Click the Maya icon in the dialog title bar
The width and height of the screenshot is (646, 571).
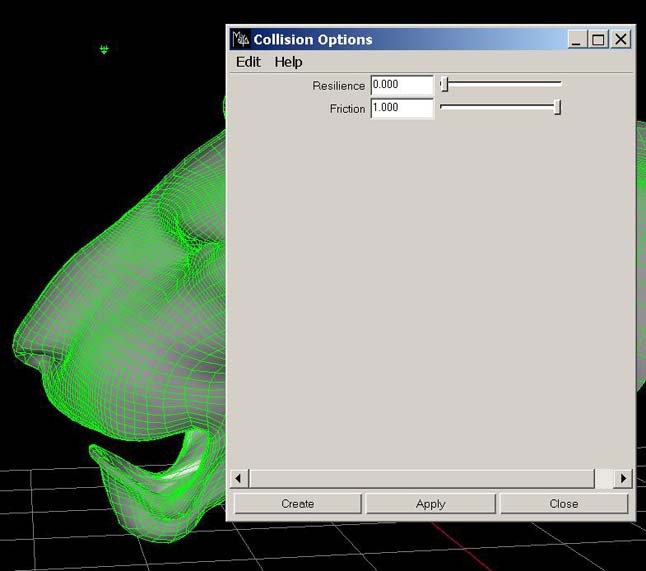(241, 39)
